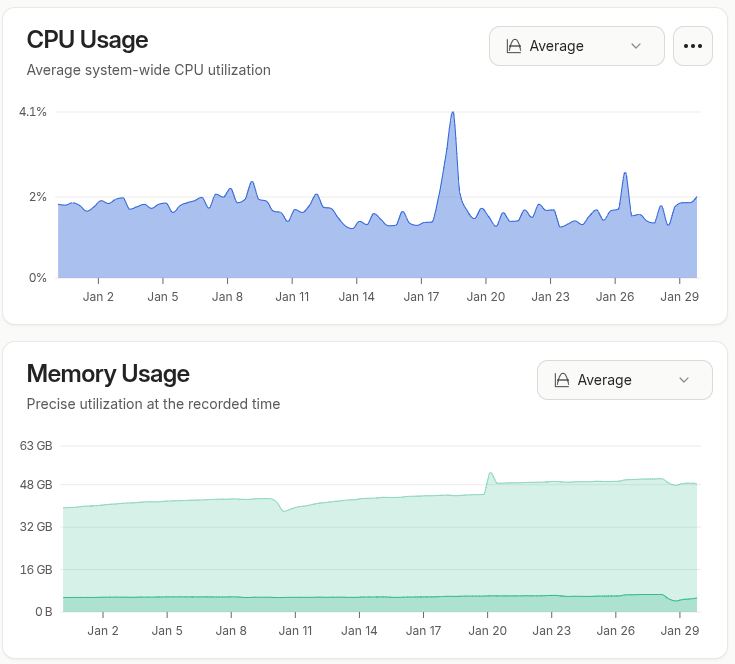Open the Memory Usage Average dropdown
This screenshot has width=735, height=664.
point(624,380)
